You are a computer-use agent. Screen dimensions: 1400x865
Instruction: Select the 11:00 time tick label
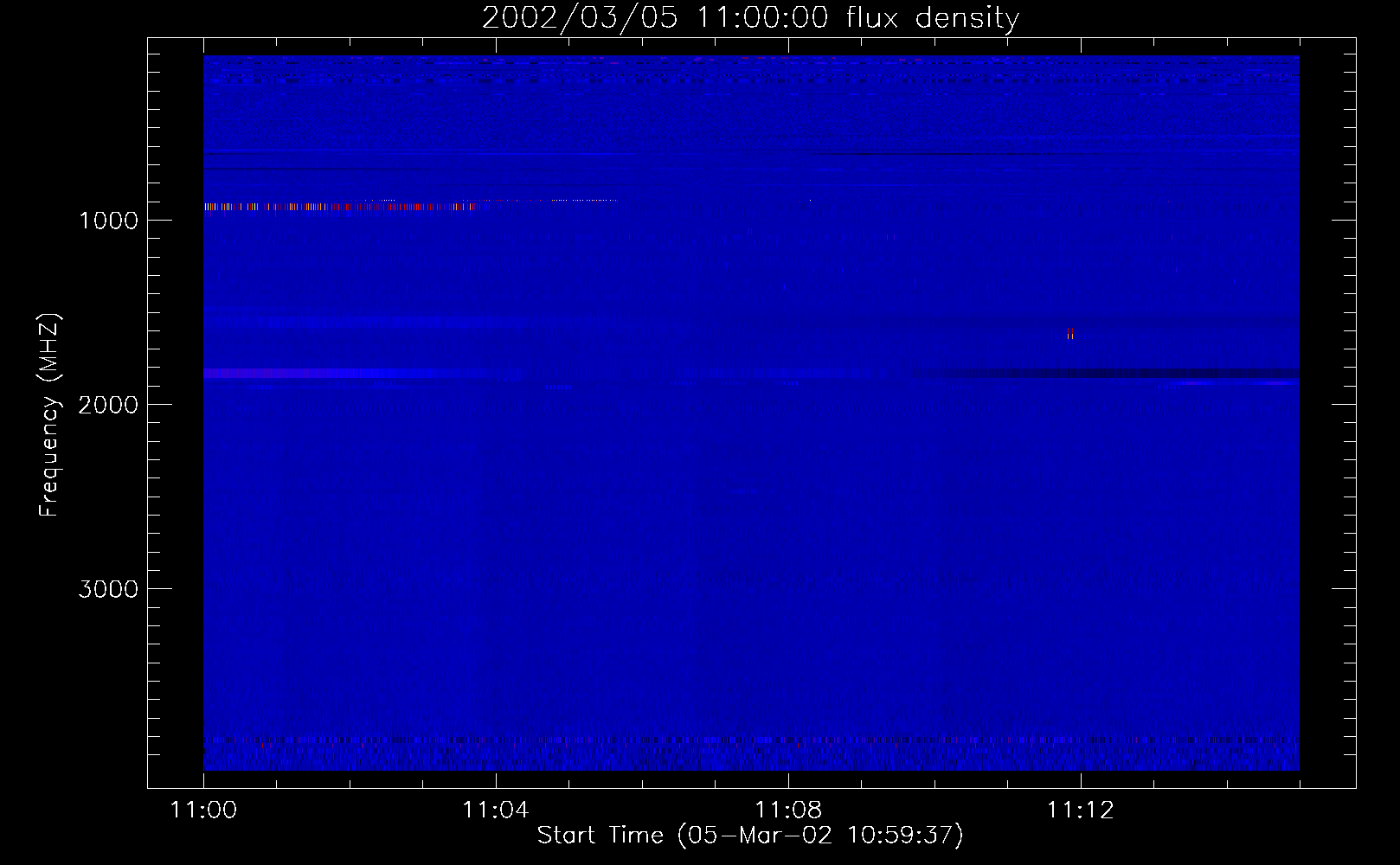(203, 810)
